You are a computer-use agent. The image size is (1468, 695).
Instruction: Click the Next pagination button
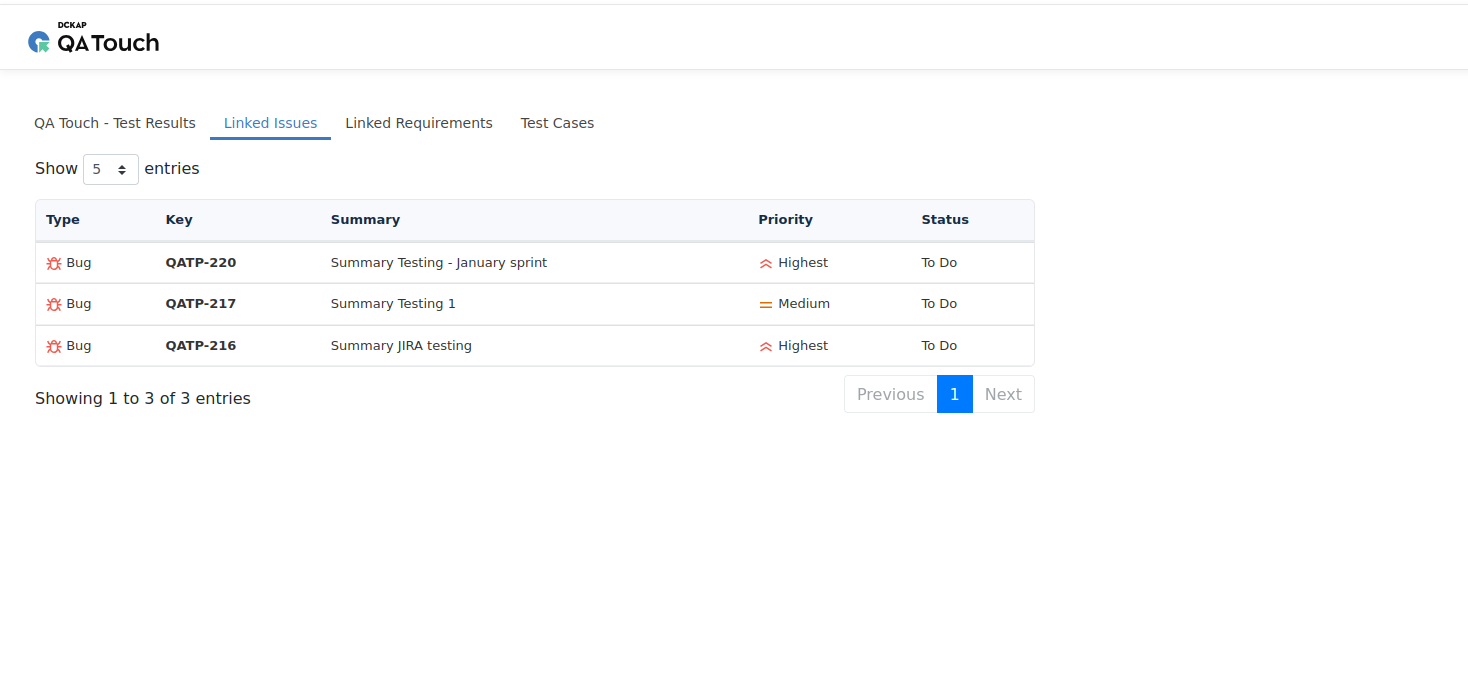(1003, 394)
